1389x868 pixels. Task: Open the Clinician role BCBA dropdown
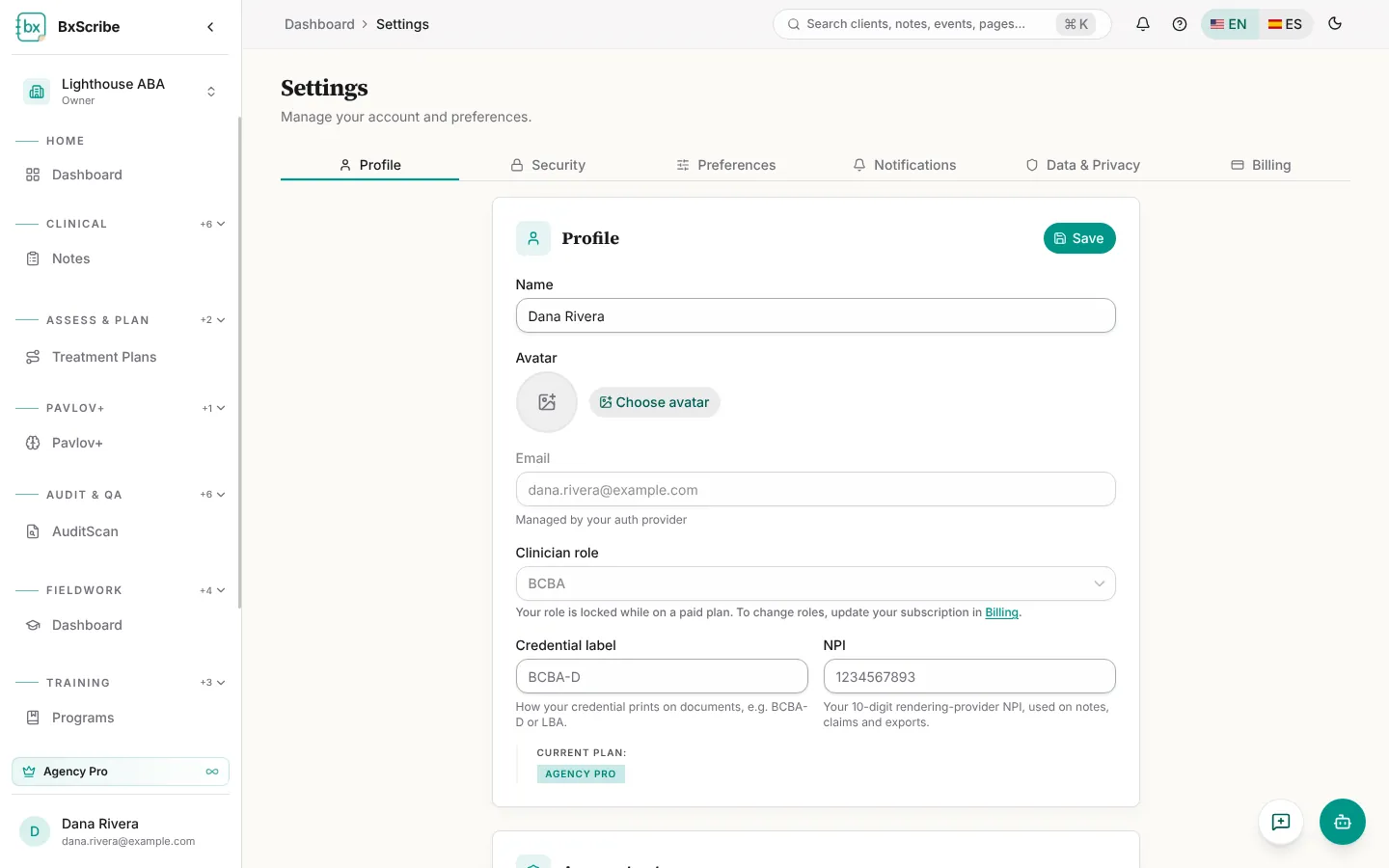pyautogui.click(x=815, y=583)
